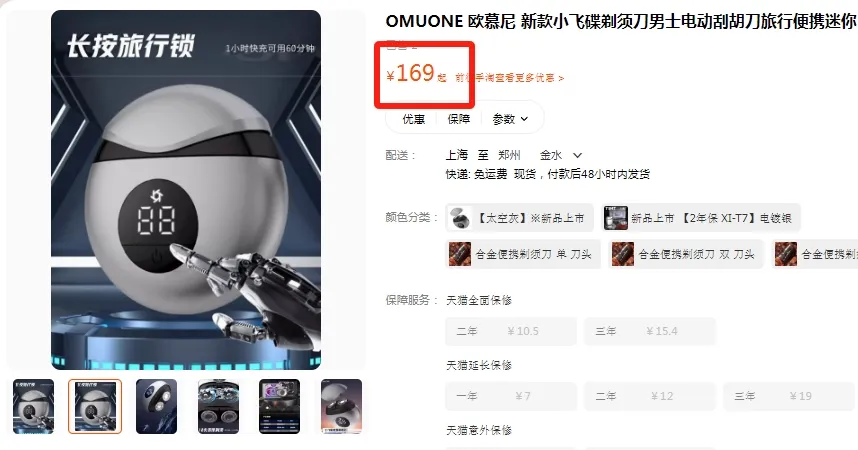
Task: Open the 优惠 tab
Action: (x=414, y=119)
